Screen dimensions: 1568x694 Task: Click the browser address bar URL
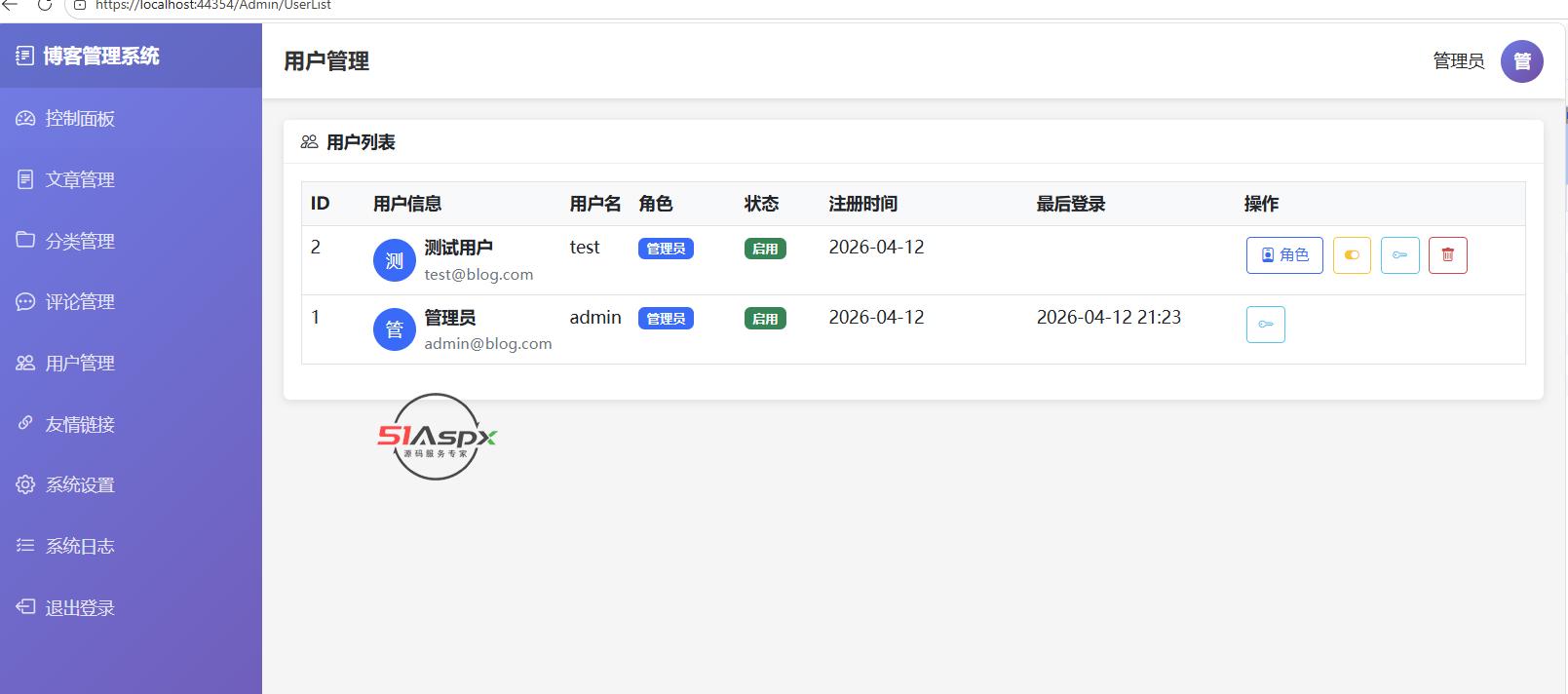(213, 5)
